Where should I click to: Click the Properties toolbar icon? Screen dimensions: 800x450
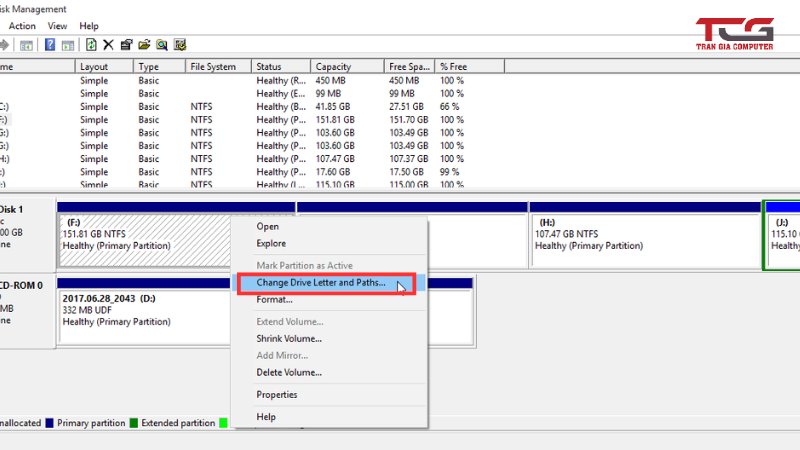point(126,45)
